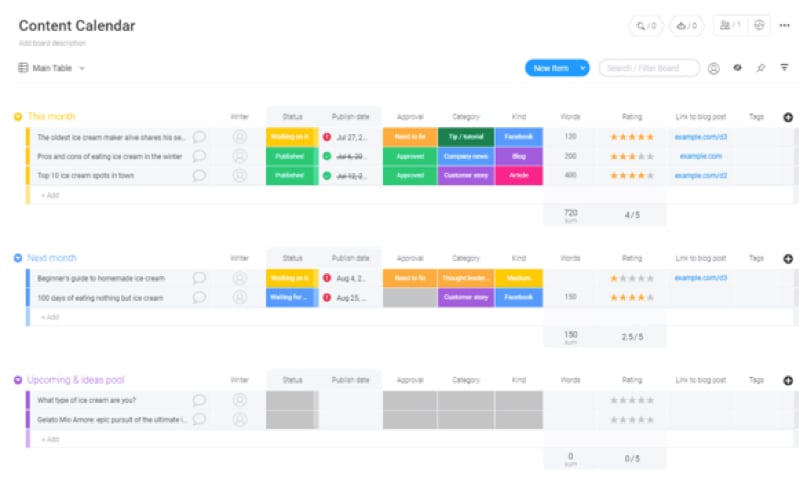Screen dimensions: 812x487
Task: Assign a writer on the Beginner's guide row
Action: point(239,278)
